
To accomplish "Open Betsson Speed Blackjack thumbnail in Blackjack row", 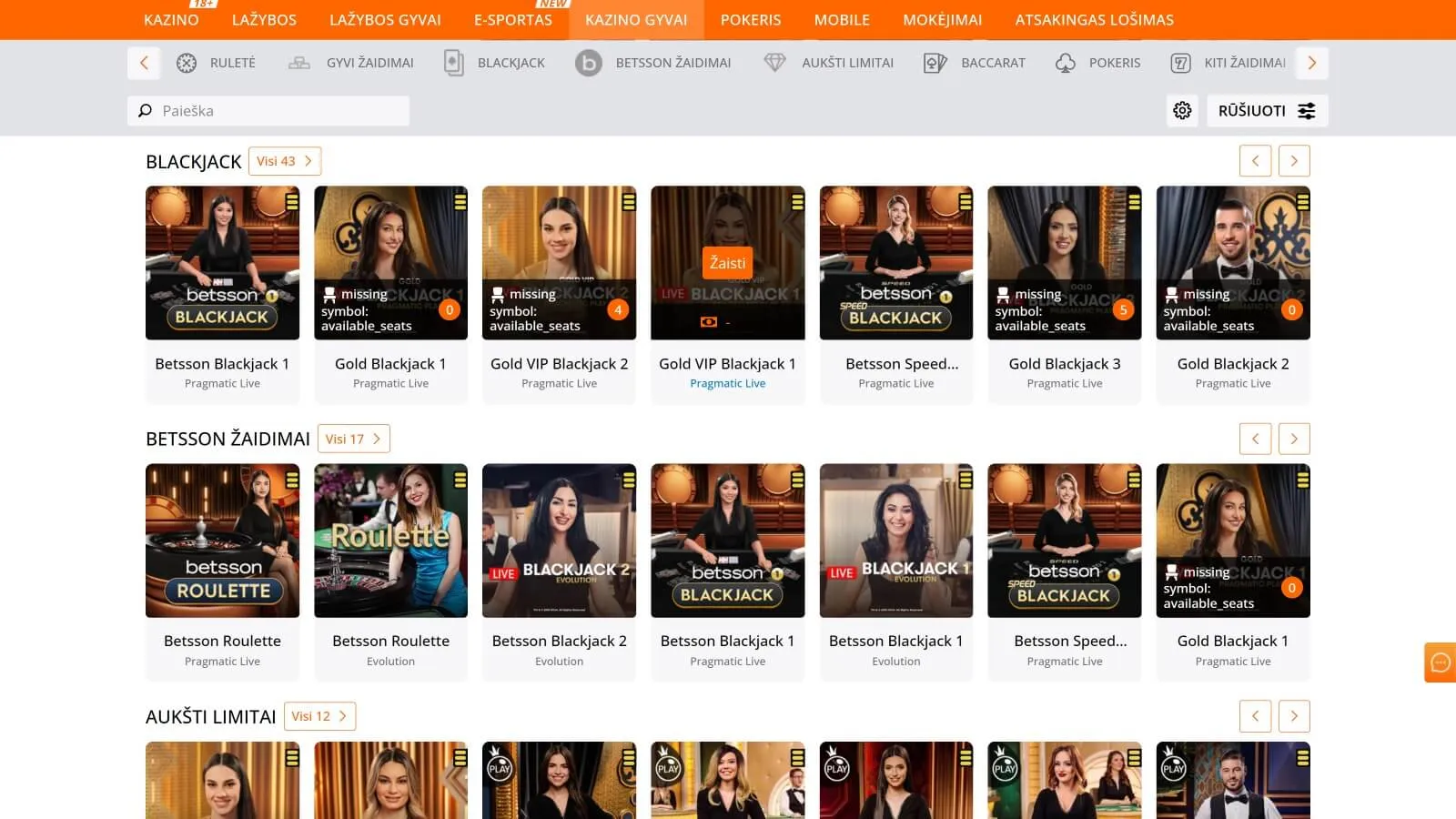I will 896,263.
